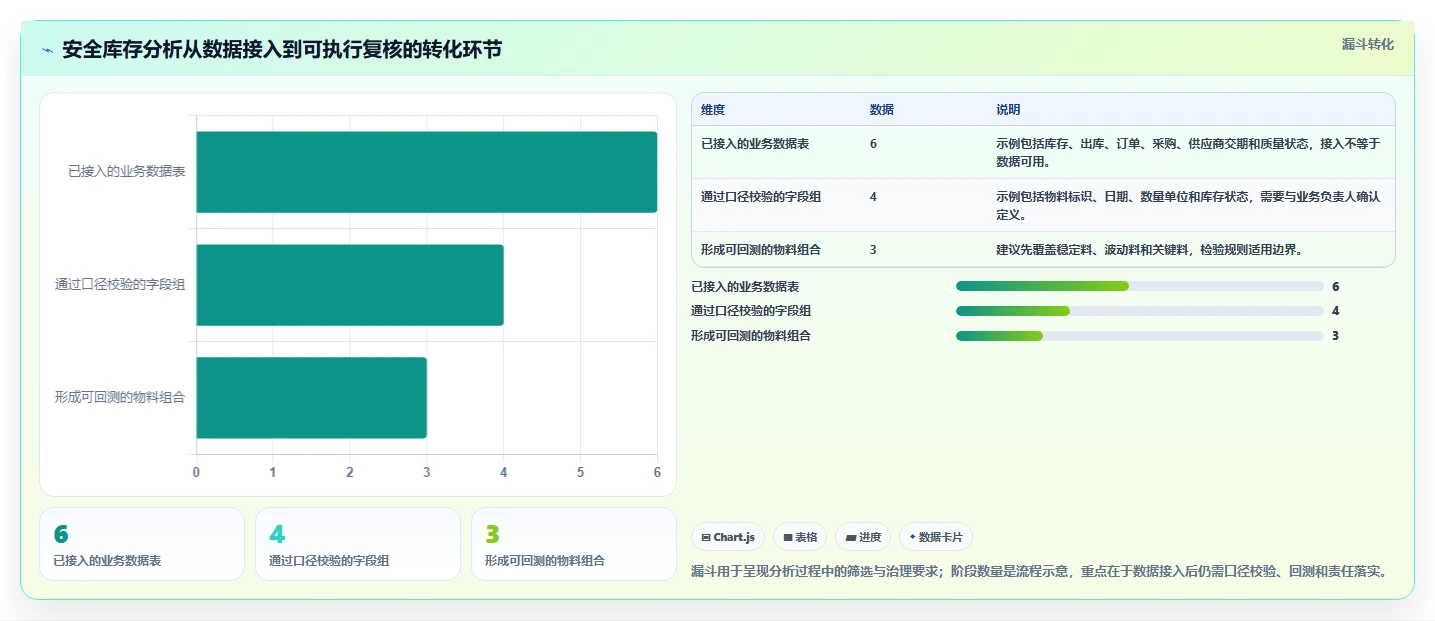Open the stat card showing 6
Screen dimensions: 1435x621
pyautogui.click(x=142, y=544)
